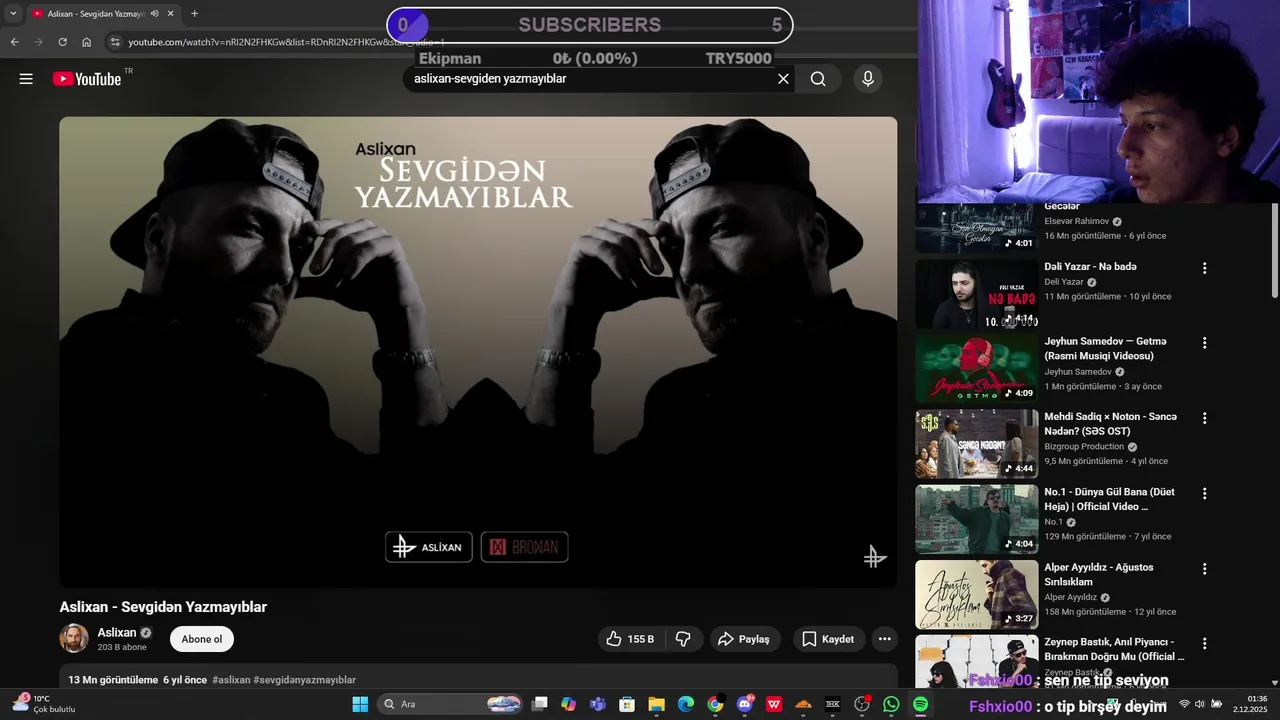
Task: Reload the page
Action: click(x=62, y=42)
